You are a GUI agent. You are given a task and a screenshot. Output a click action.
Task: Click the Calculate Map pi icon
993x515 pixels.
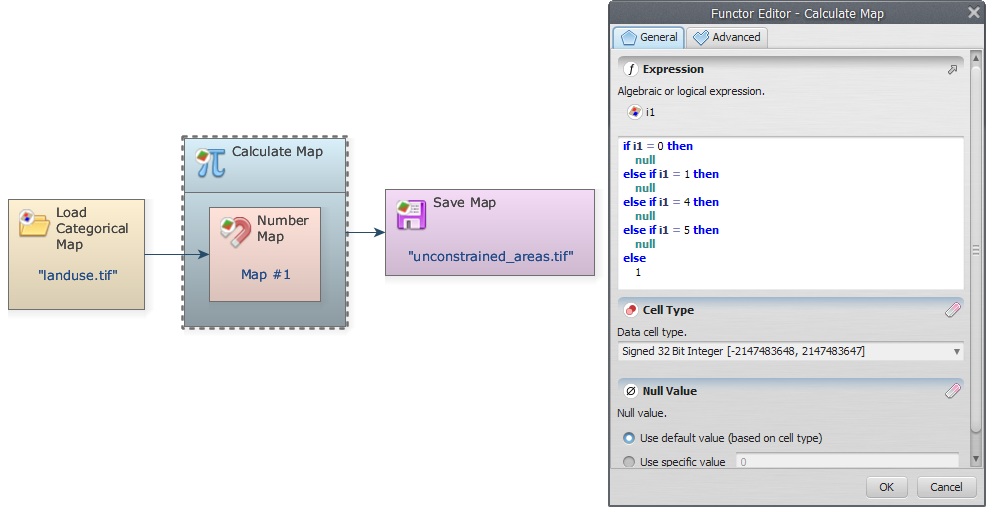210,162
